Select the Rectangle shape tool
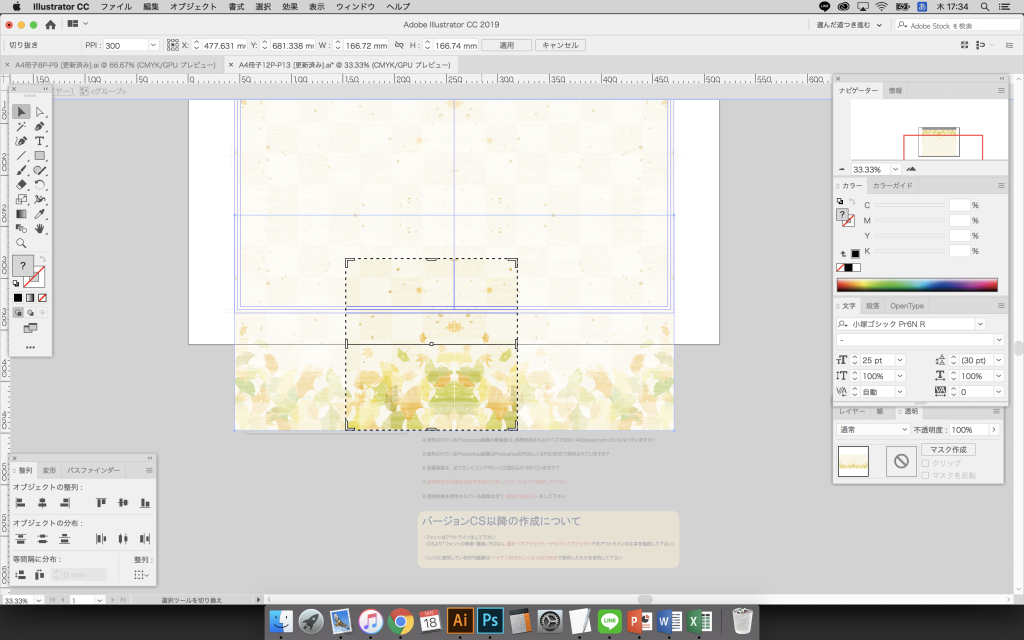Screen dimensions: 1024x640 (40, 156)
